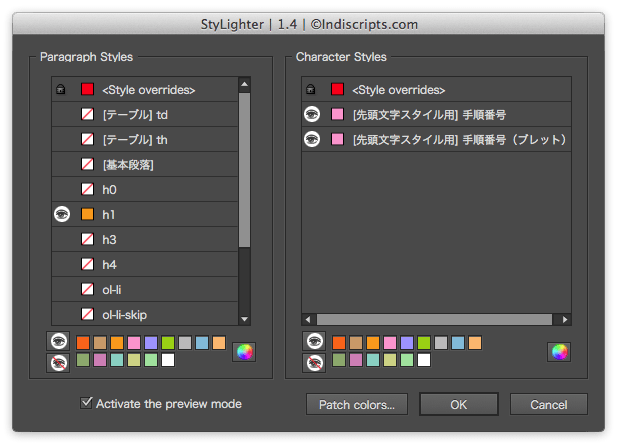Image resolution: width=617 pixels, height=444 pixels.
Task: Confirm with the OK button
Action: tap(459, 404)
